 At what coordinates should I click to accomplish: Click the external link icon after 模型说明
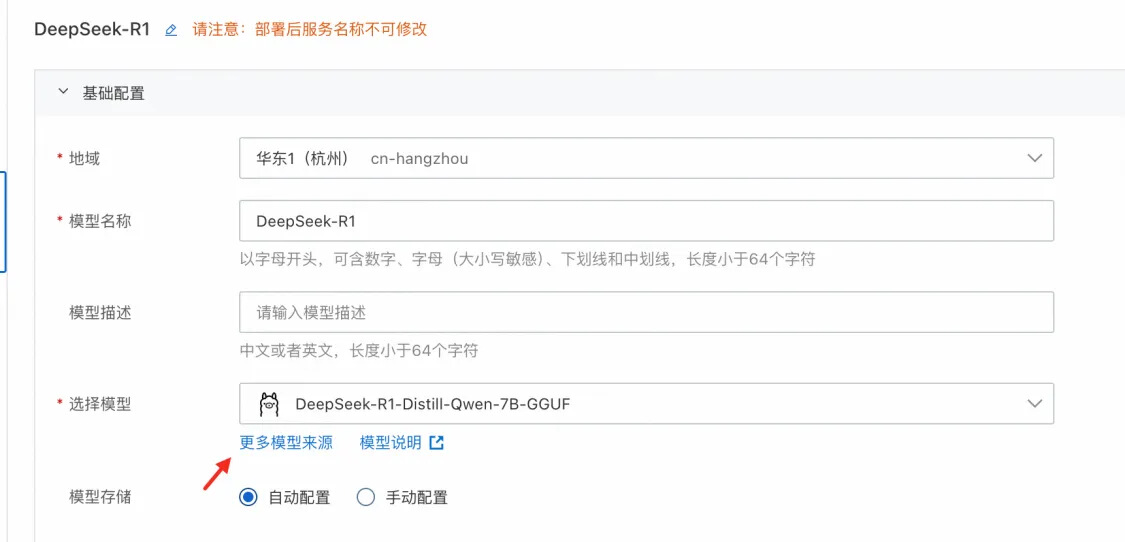pyautogui.click(x=436, y=442)
